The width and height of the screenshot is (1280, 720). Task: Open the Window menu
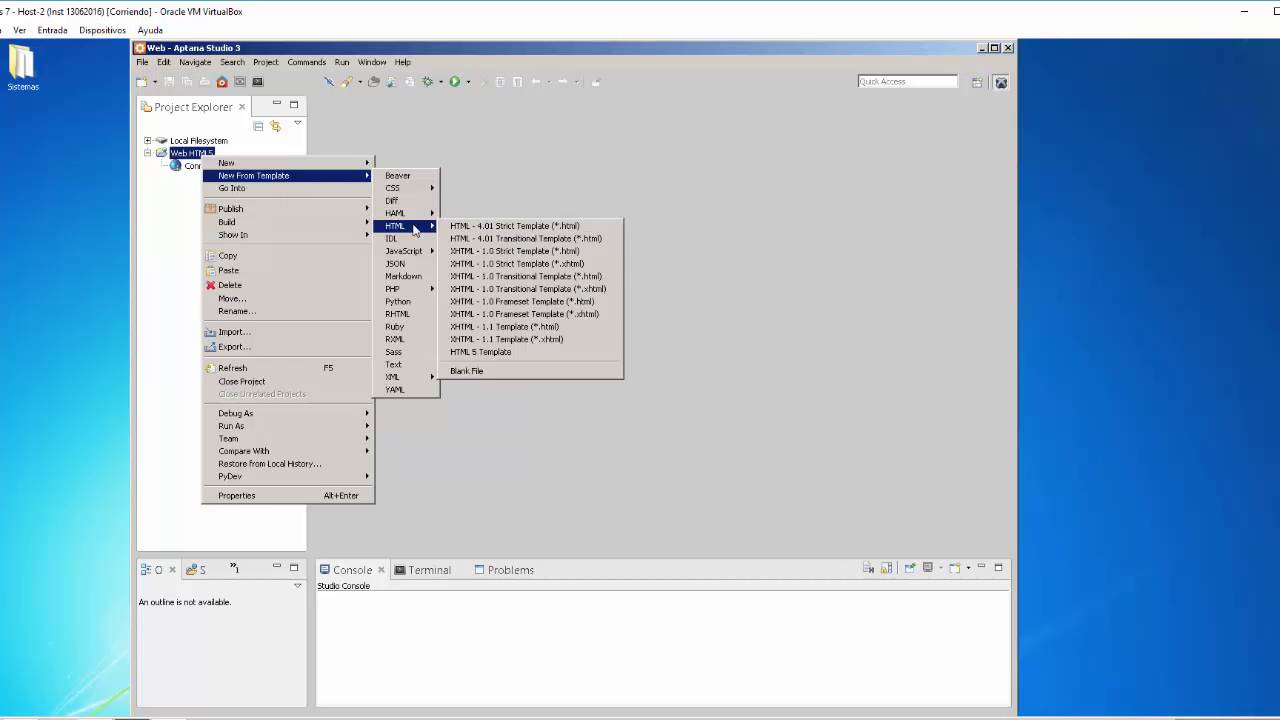pyautogui.click(x=372, y=62)
